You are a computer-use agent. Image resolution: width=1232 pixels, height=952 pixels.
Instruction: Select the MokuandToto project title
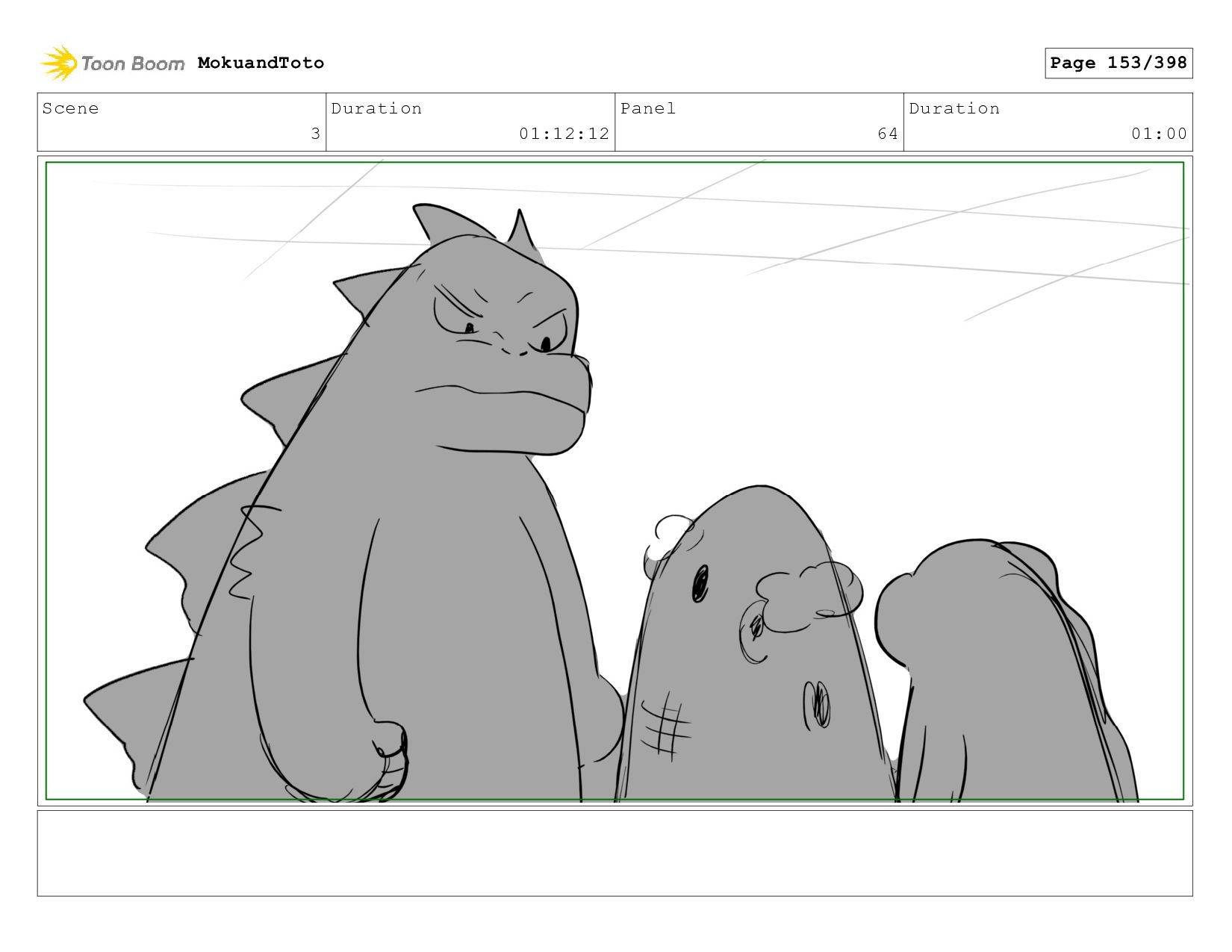tap(261, 63)
